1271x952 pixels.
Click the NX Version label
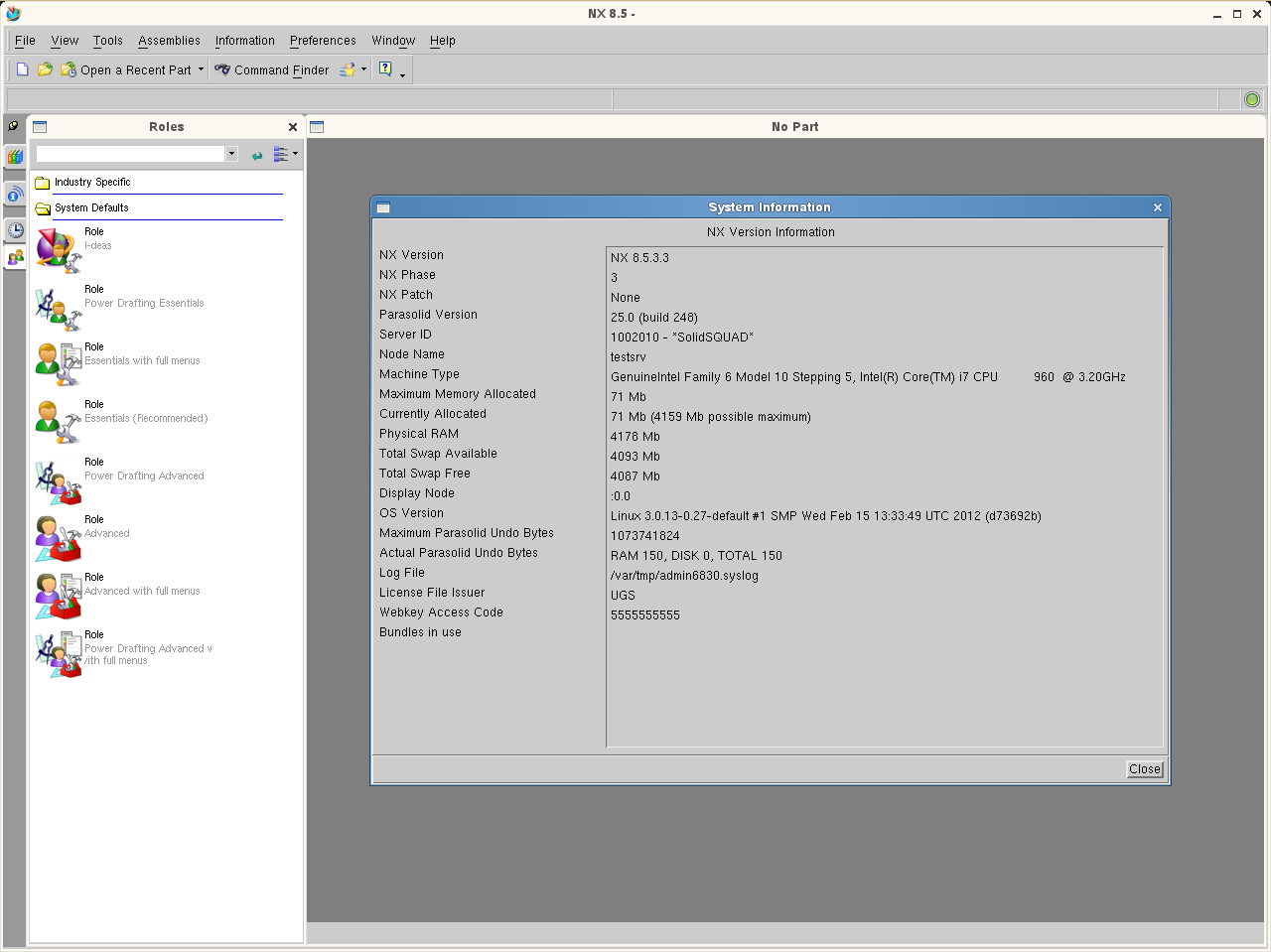[x=411, y=255]
